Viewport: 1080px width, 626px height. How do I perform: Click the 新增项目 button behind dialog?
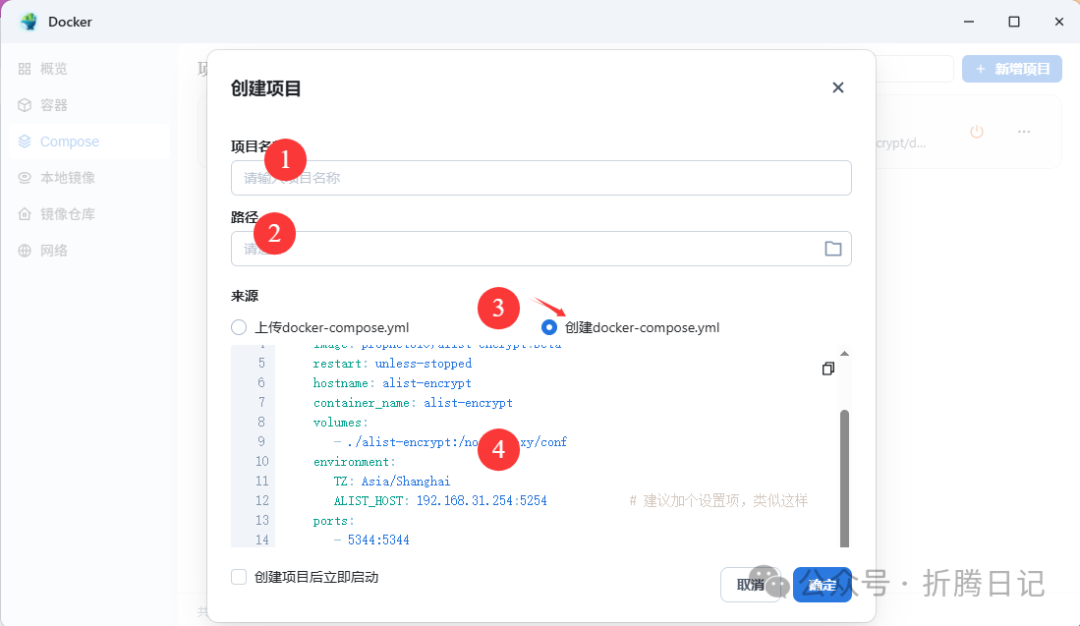pyautogui.click(x=1012, y=69)
